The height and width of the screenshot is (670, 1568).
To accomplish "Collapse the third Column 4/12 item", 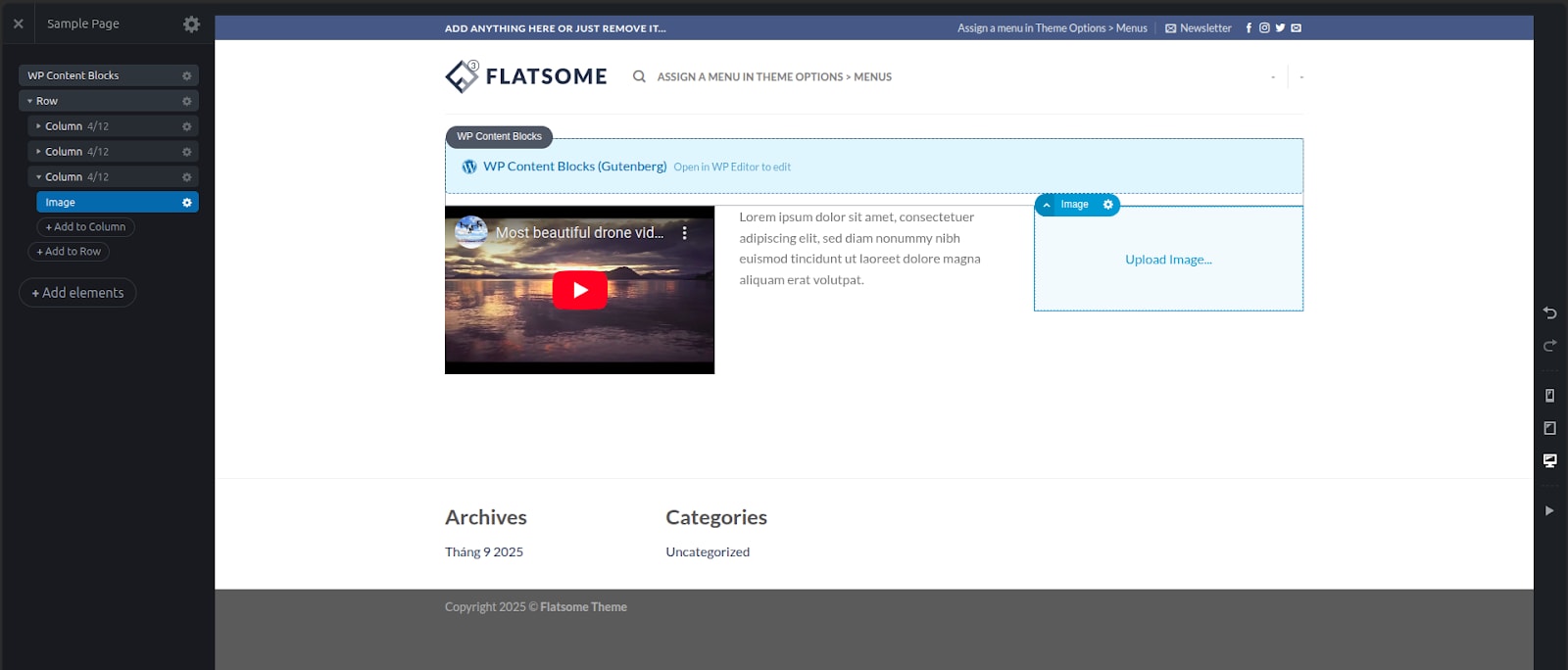I will [x=38, y=177].
